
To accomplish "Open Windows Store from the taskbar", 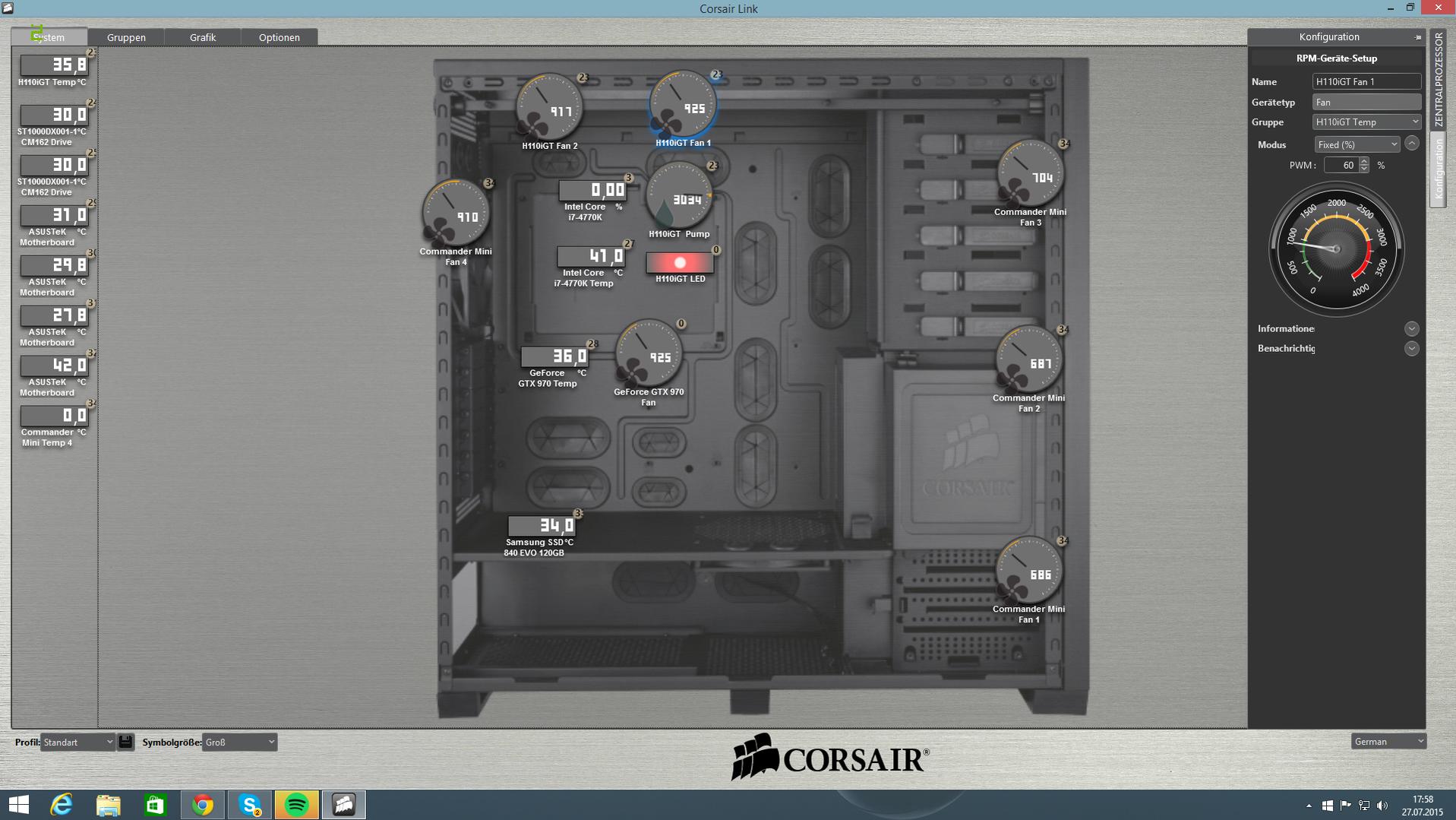I will click(156, 805).
